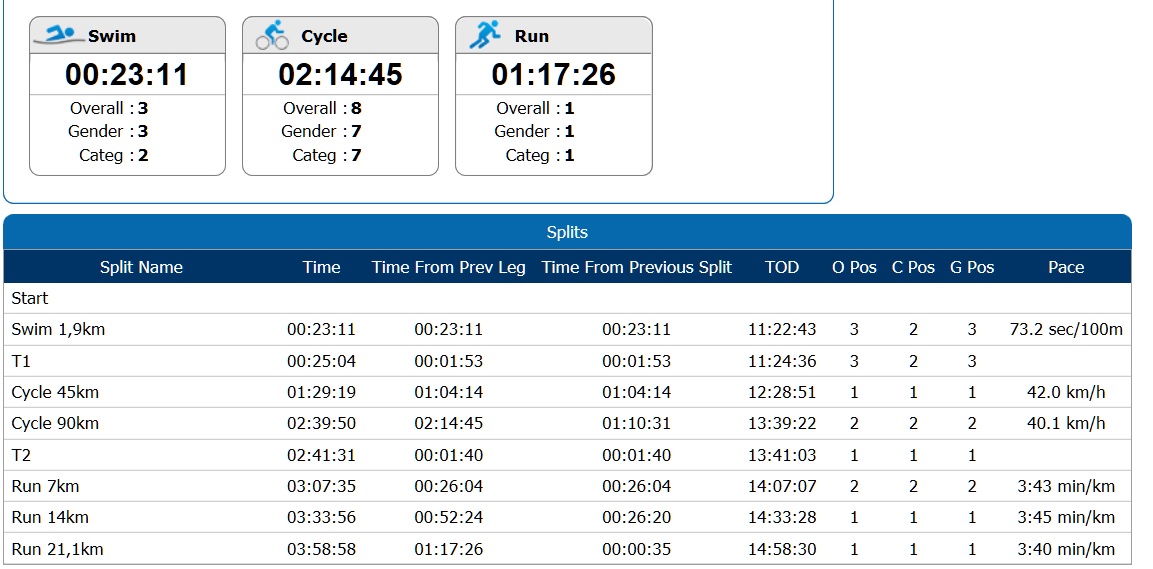Select the Time From Prev Leg header
The image size is (1153, 569).
coord(449,267)
